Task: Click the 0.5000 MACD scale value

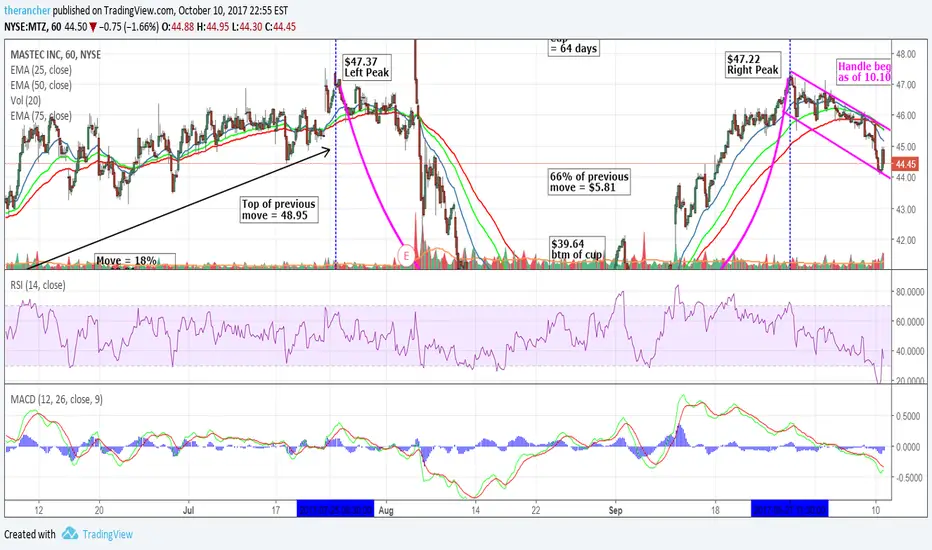Action: coord(908,416)
